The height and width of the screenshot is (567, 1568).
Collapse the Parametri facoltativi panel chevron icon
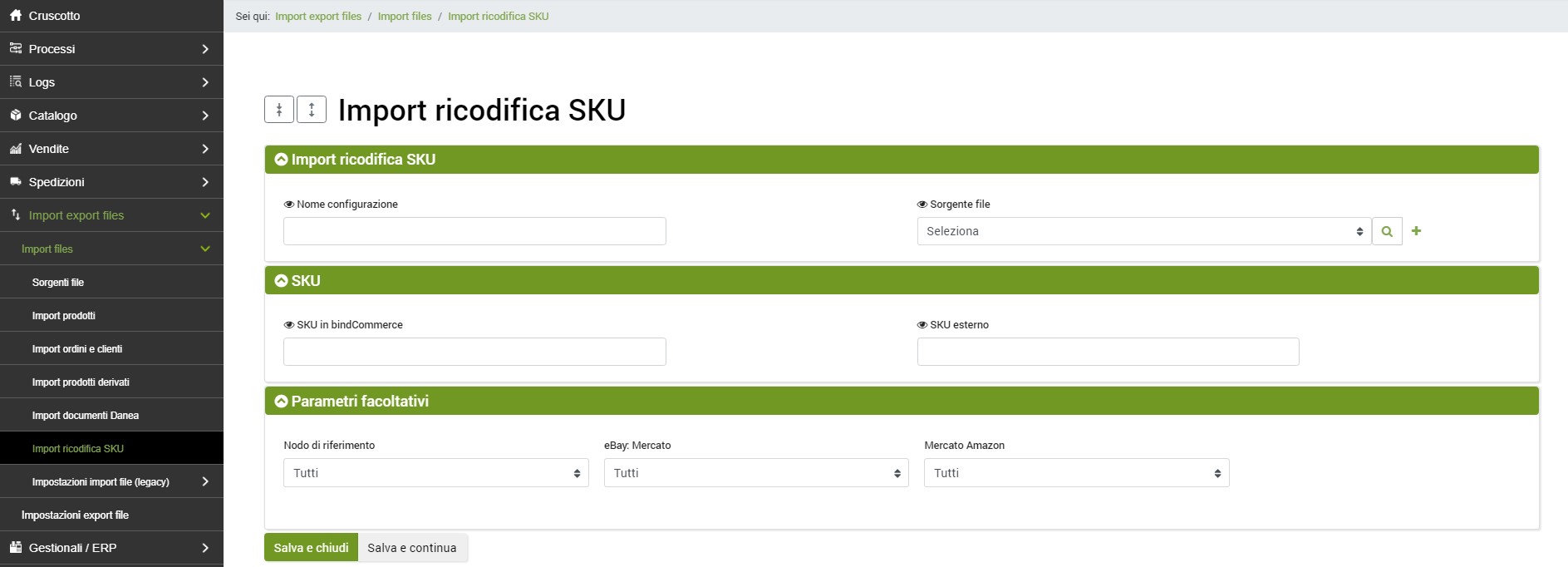(281, 402)
